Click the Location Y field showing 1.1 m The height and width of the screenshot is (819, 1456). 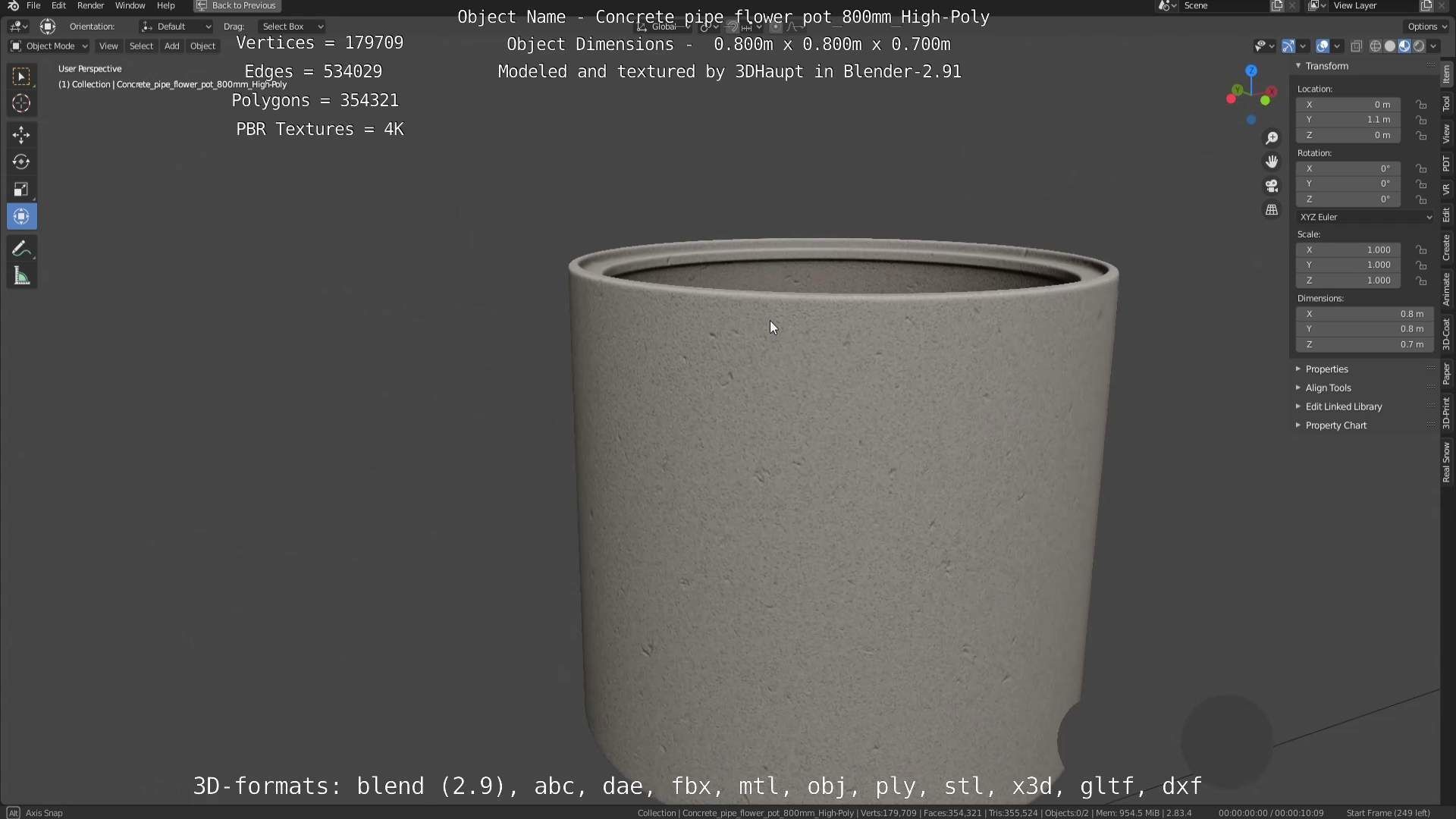click(1348, 120)
